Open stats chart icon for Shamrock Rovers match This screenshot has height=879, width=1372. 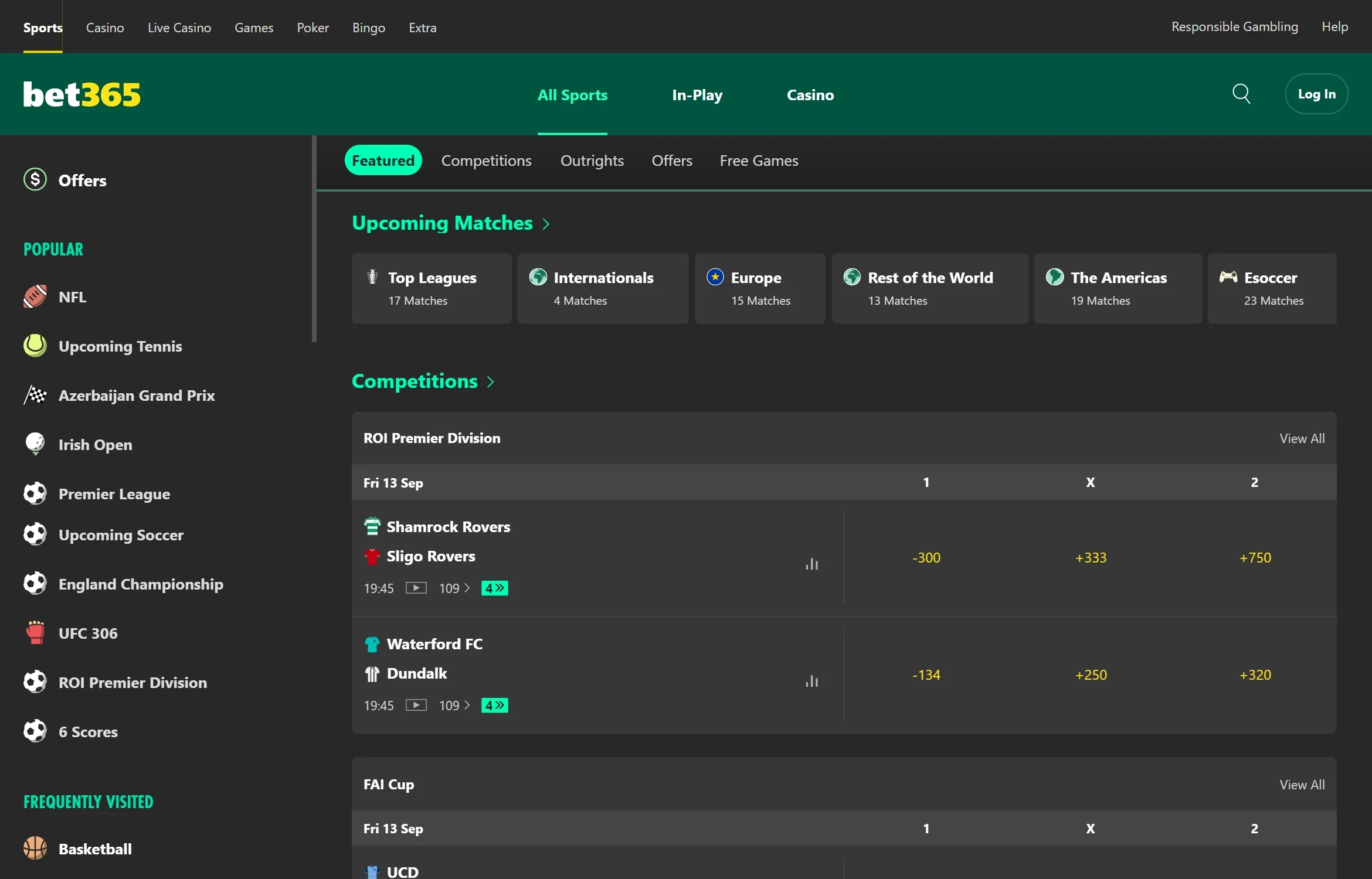coord(812,564)
